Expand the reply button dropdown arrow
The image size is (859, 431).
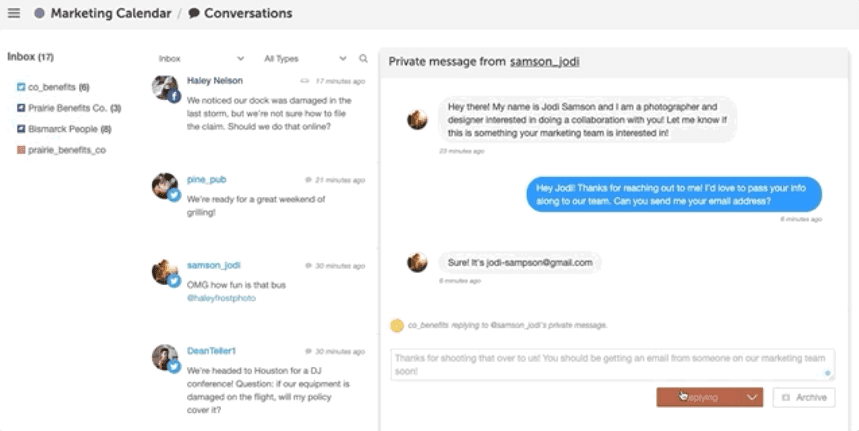(752, 398)
